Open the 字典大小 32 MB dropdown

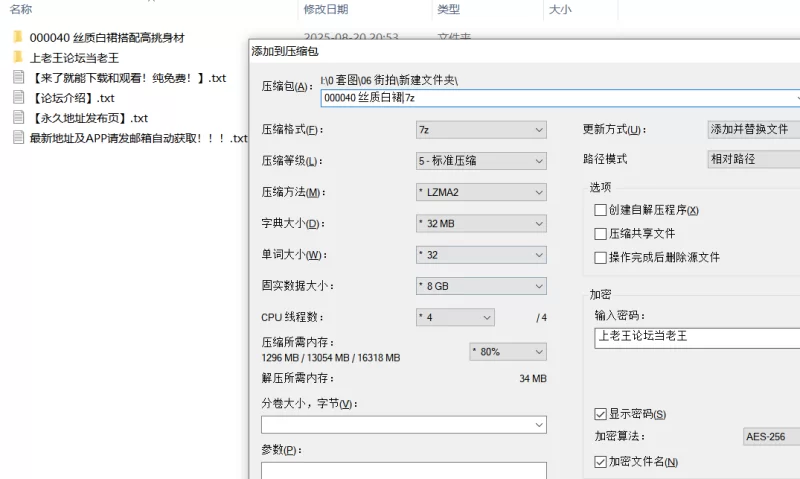(481, 223)
